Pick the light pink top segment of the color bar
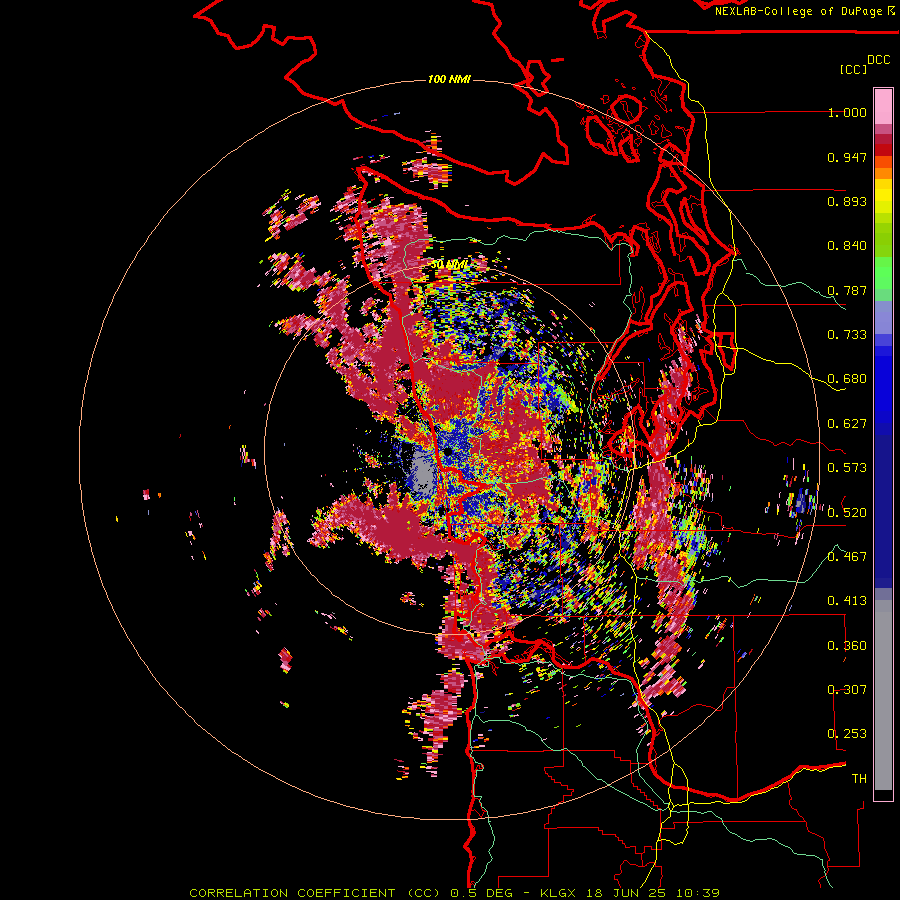Viewport: 900px width, 900px height. click(x=883, y=106)
